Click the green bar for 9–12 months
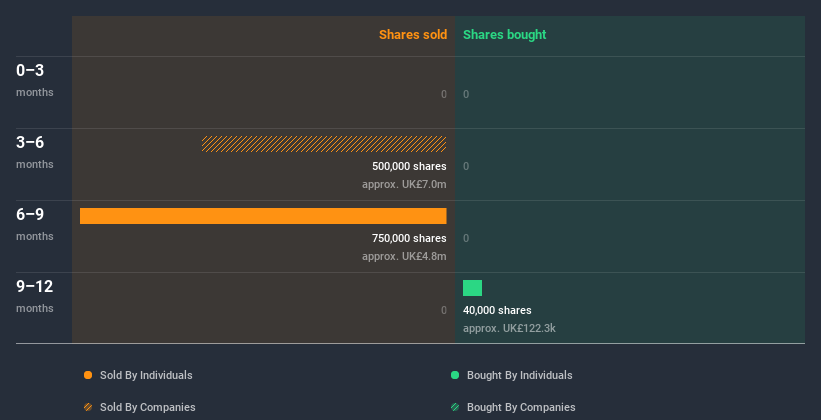821x420 pixels. click(472, 288)
